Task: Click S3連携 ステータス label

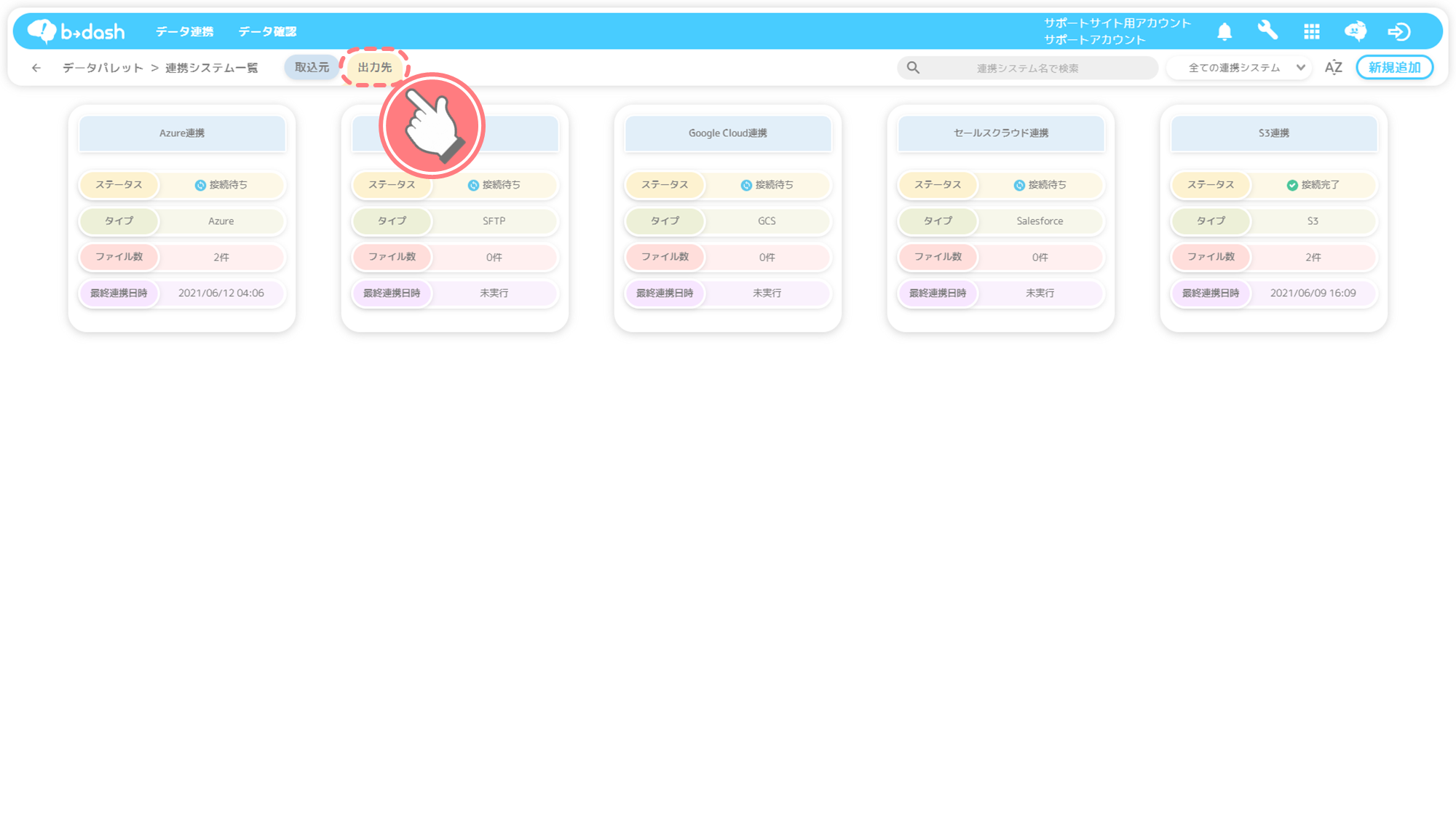Action: point(1211,185)
